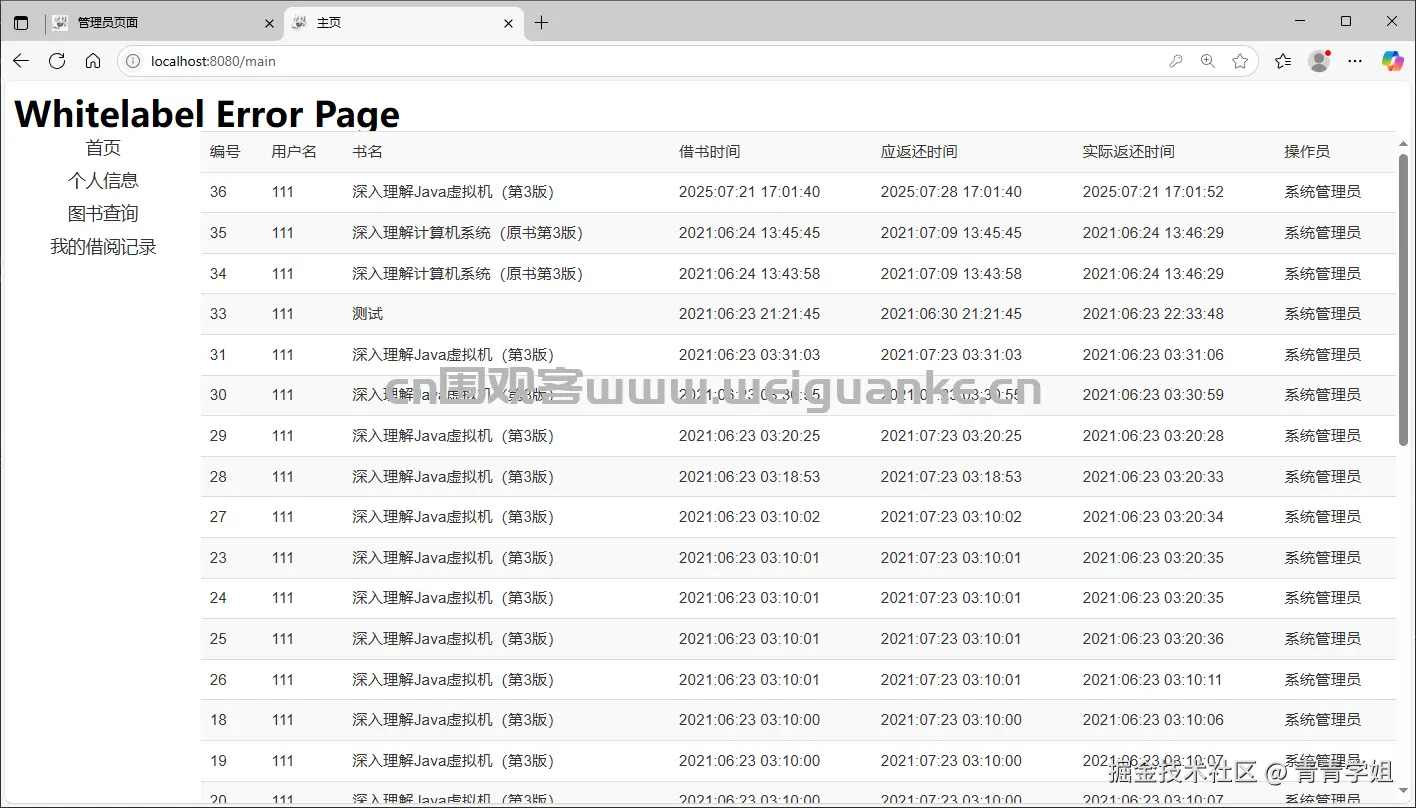Click return time 2021:06:23 03:10:11
1416x808 pixels.
coord(1153,680)
